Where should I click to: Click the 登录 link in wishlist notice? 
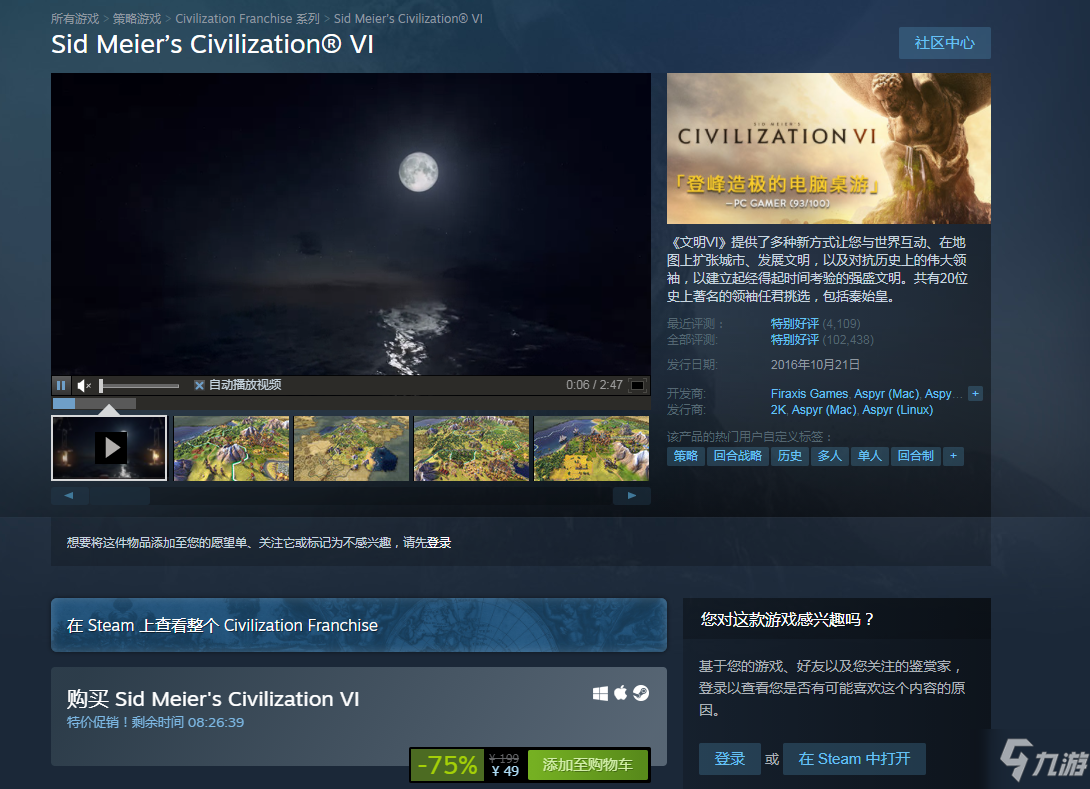[439, 543]
